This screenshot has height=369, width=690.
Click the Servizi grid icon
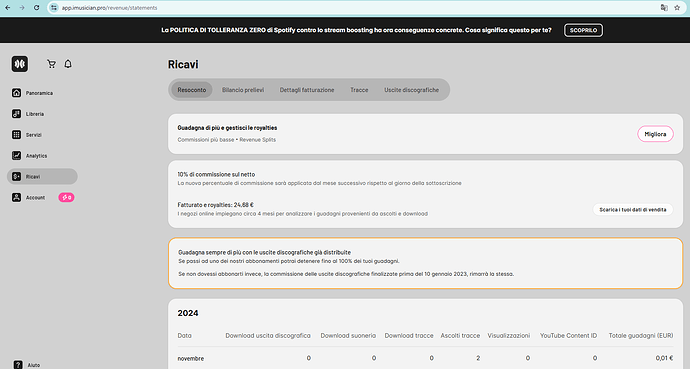click(16, 135)
